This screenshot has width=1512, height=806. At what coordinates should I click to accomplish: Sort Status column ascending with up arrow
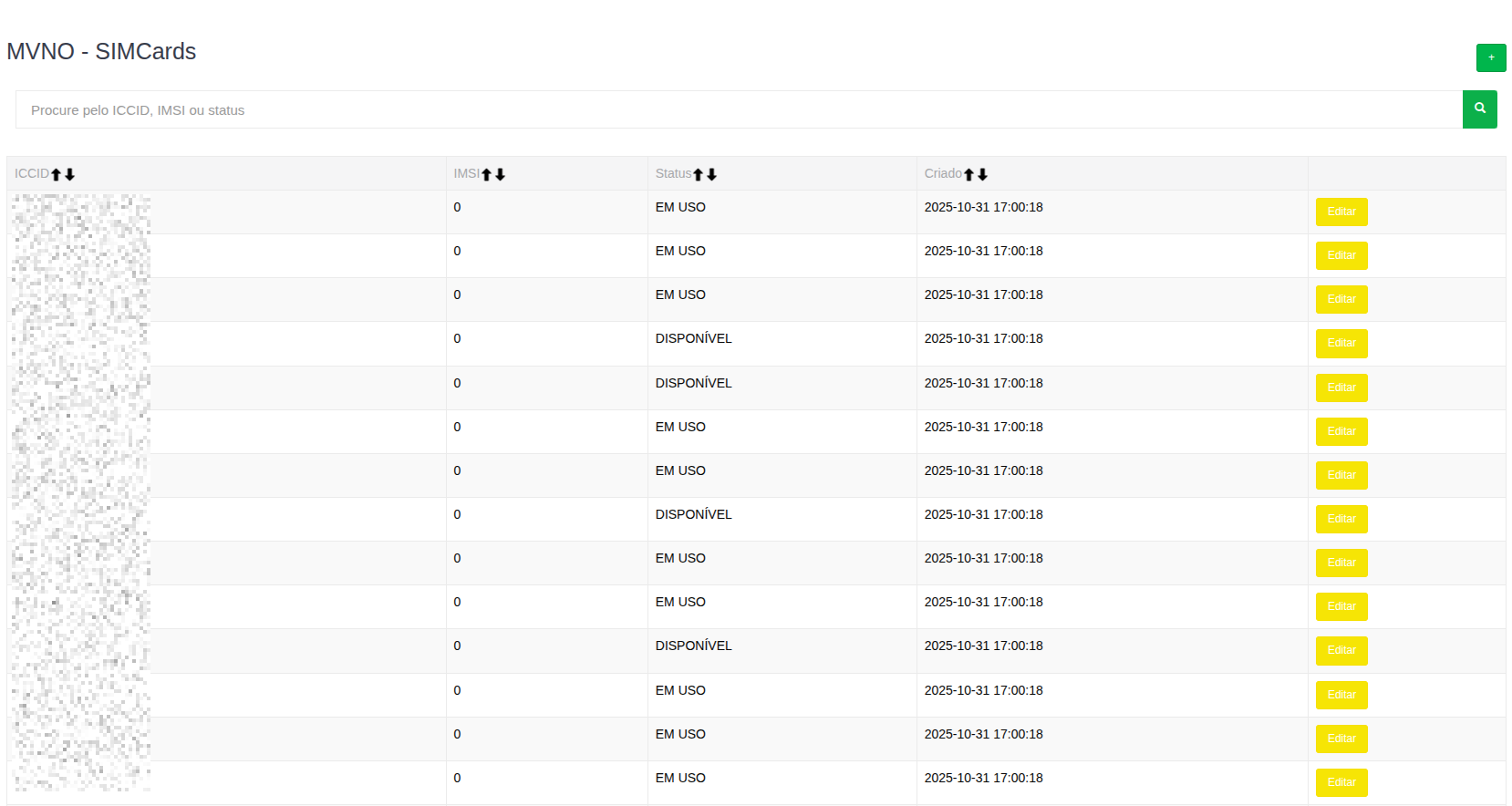[699, 174]
